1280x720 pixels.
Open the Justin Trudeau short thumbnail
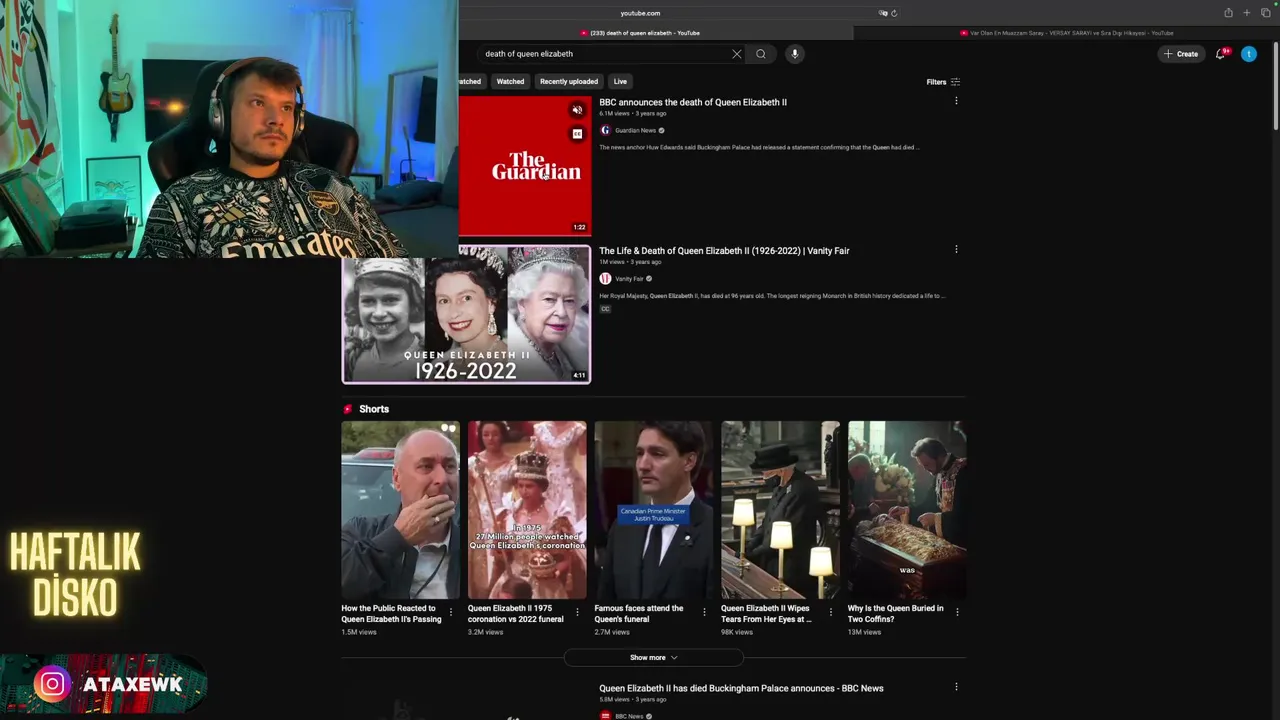click(x=654, y=510)
